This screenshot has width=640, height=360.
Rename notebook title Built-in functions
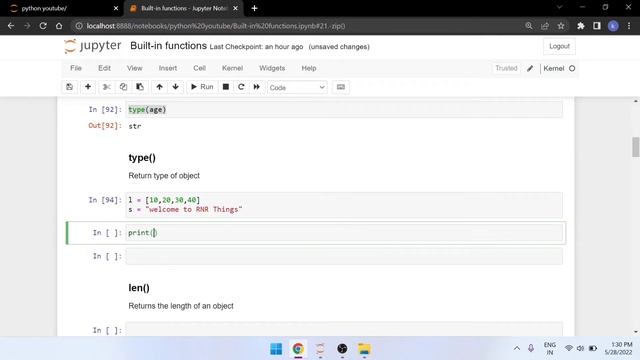168,46
